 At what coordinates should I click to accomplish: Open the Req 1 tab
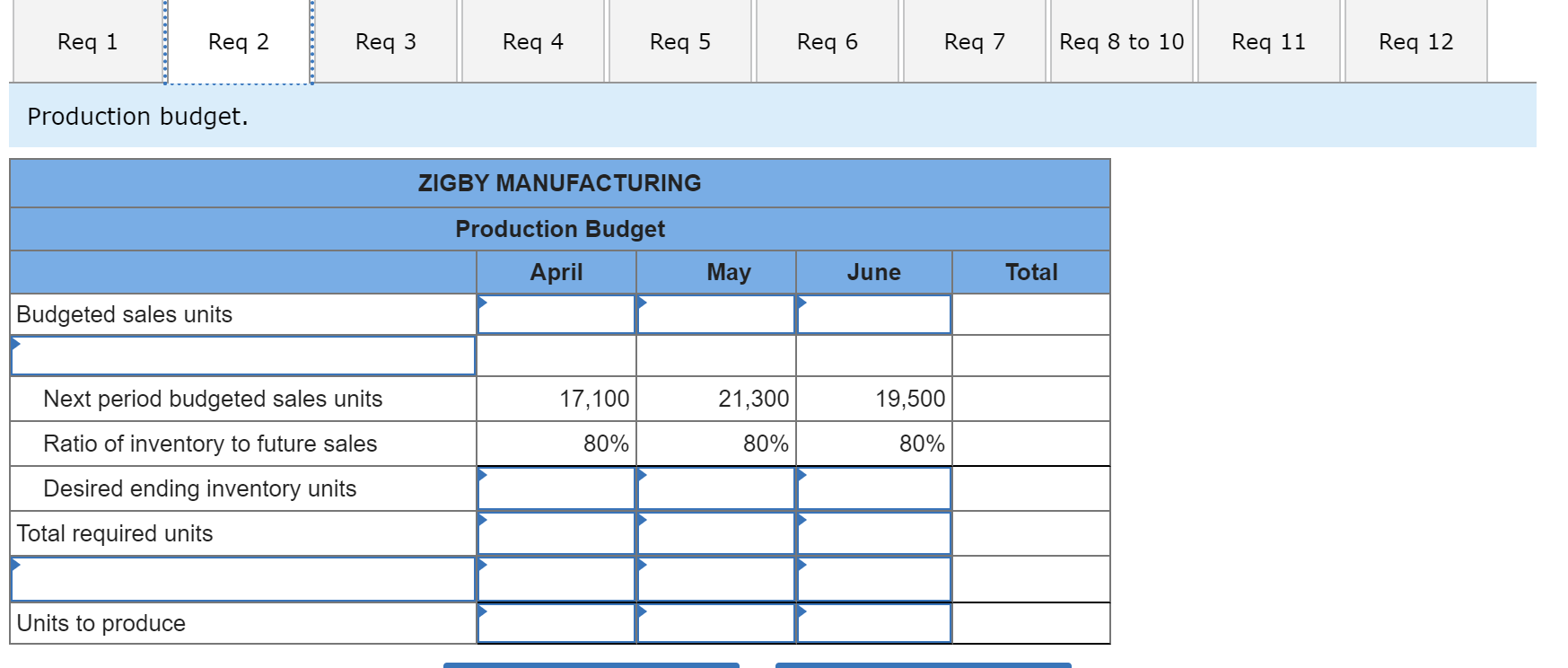[x=88, y=41]
